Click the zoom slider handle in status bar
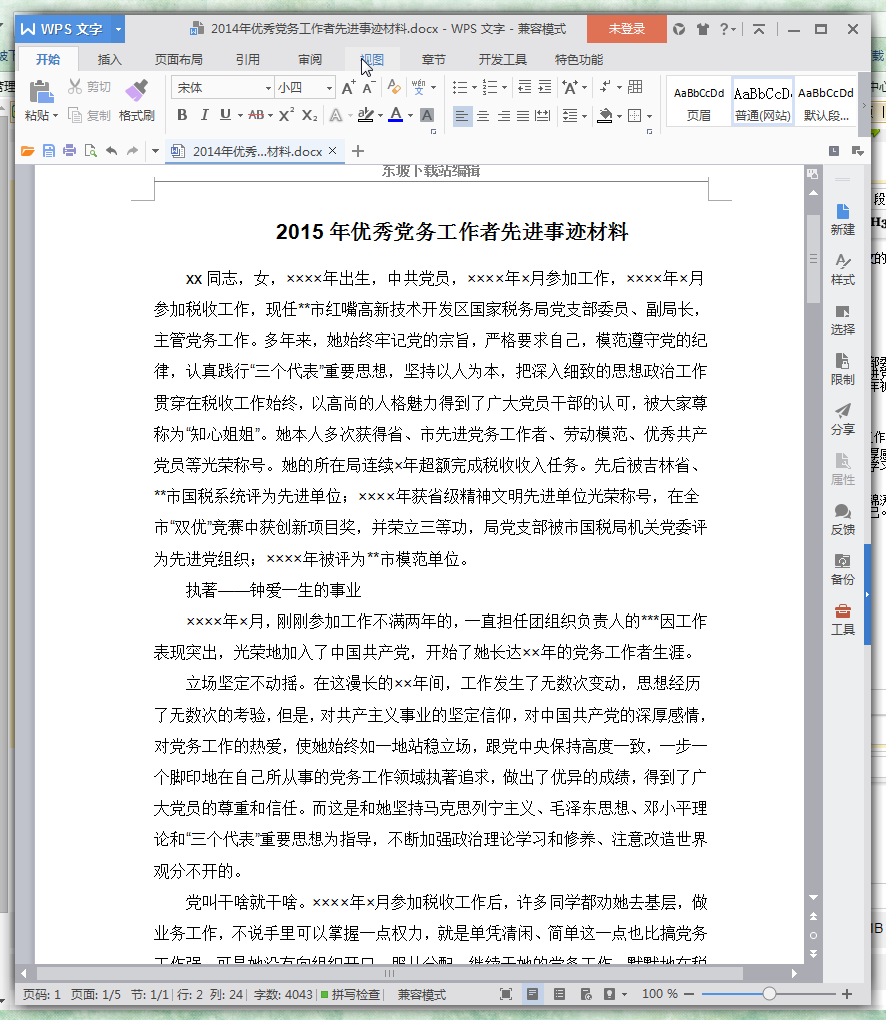886x1020 pixels. [x=768, y=994]
